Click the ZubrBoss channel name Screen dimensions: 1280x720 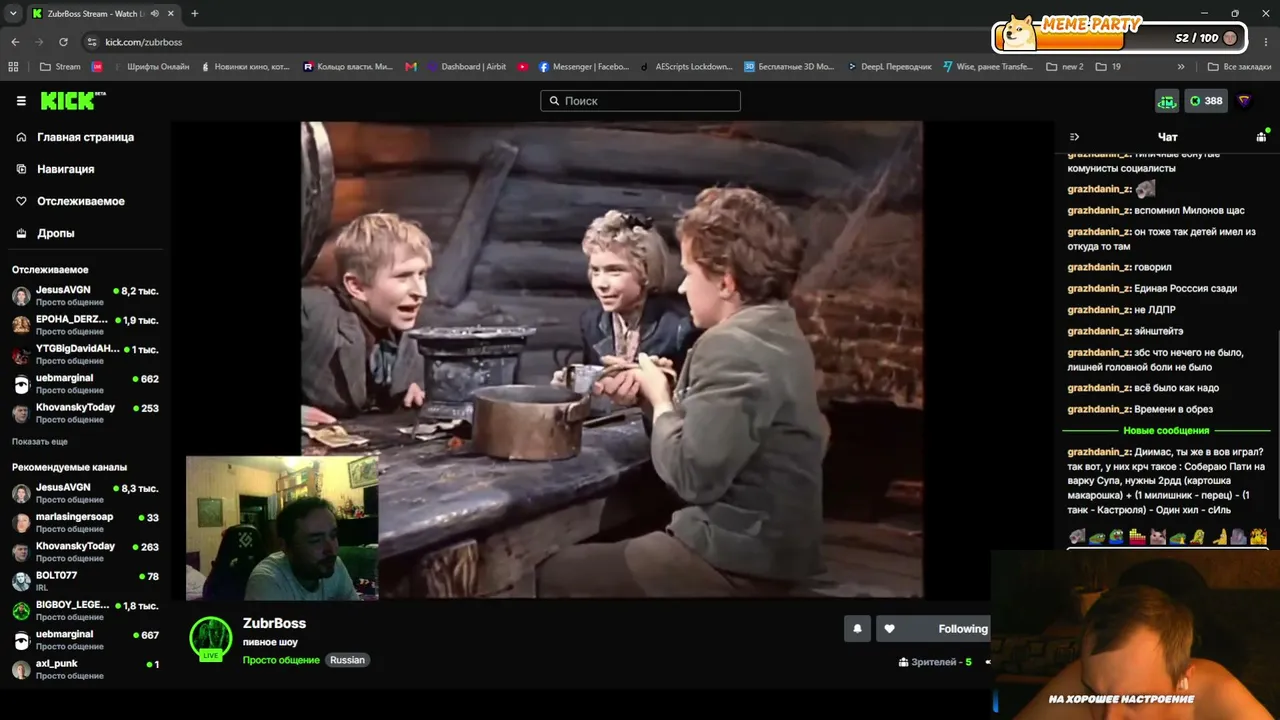click(274, 623)
